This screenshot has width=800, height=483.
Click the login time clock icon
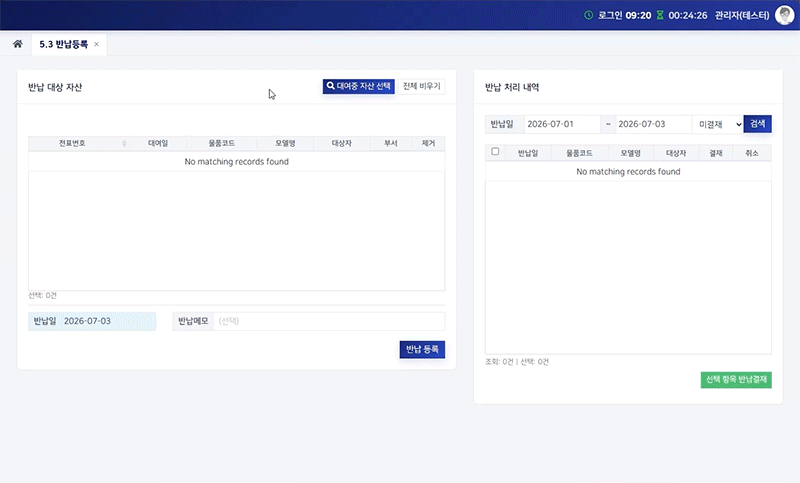(x=588, y=15)
